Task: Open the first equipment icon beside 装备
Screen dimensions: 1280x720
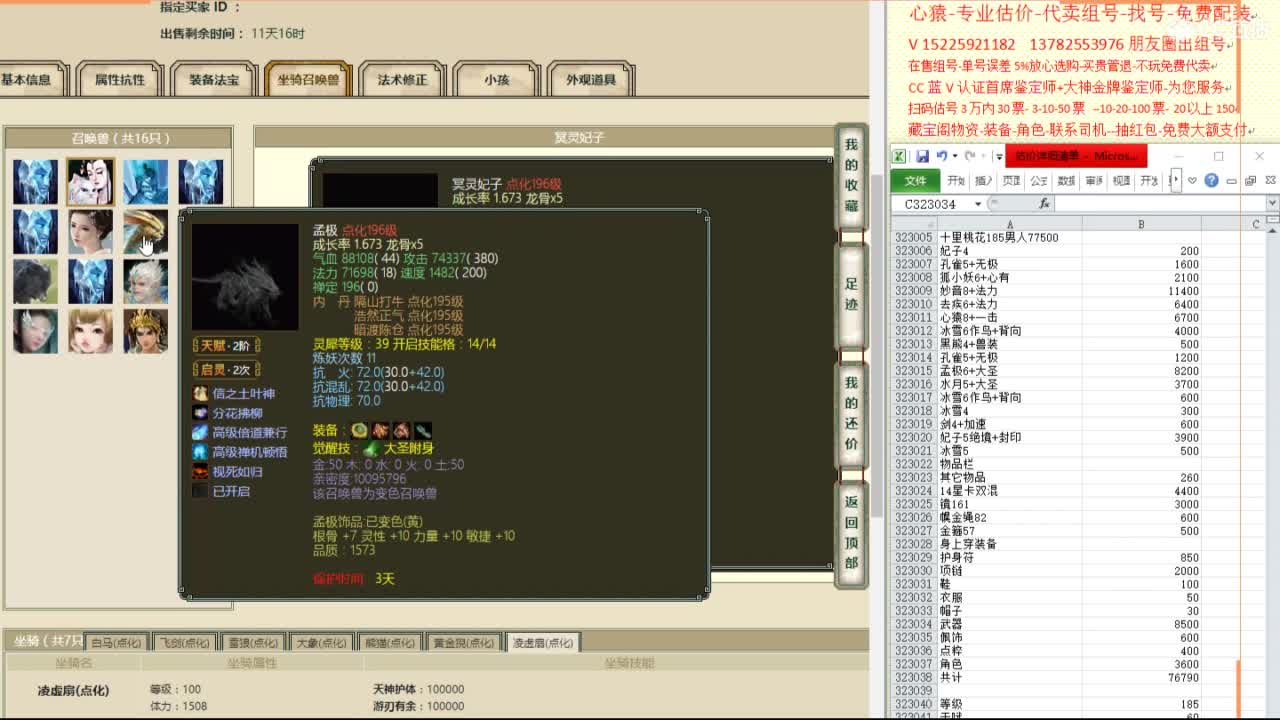Action: 359,431
